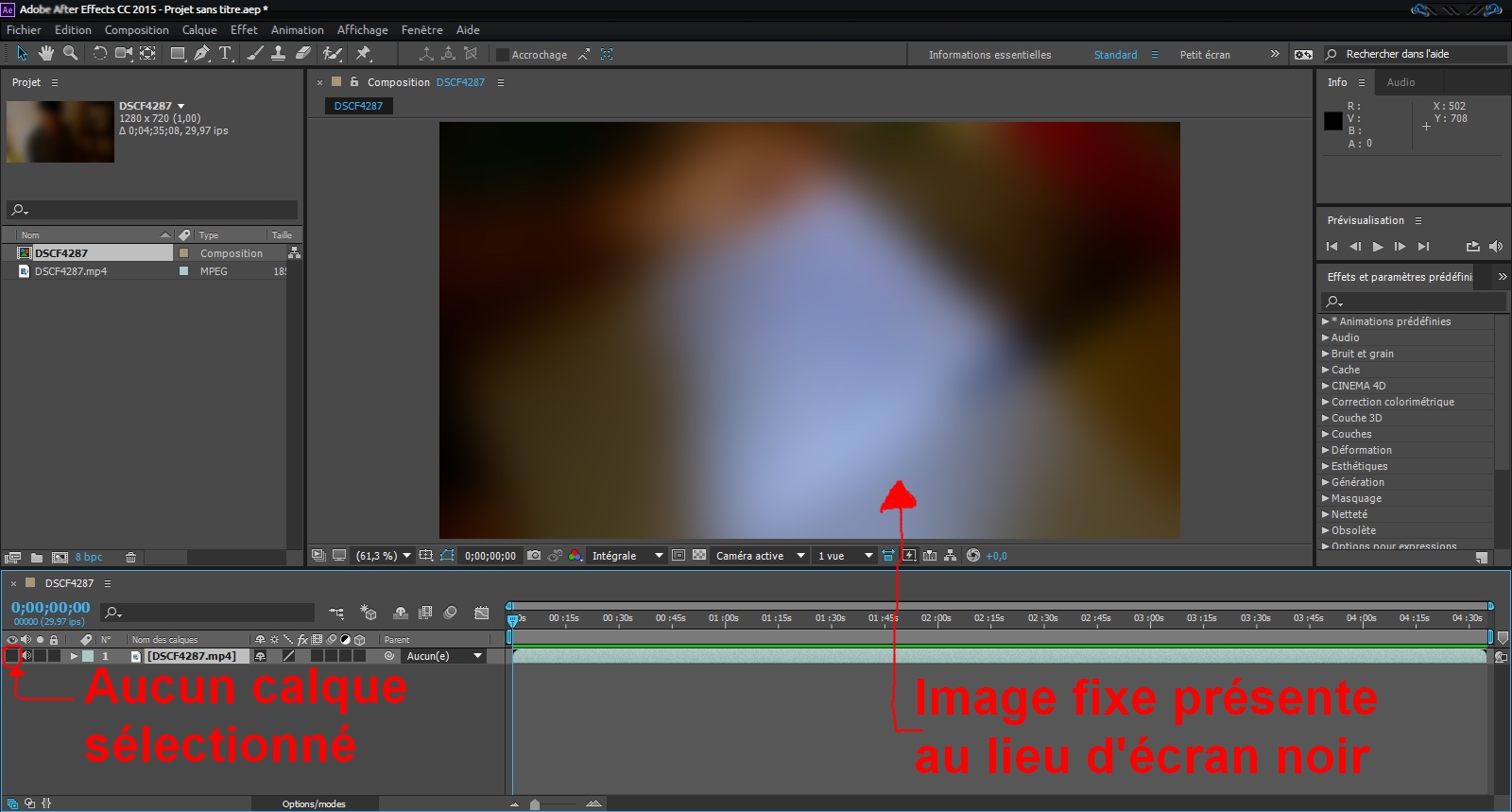Play the preview in Prévisualisation panel
The image size is (1512, 812).
(1378, 247)
